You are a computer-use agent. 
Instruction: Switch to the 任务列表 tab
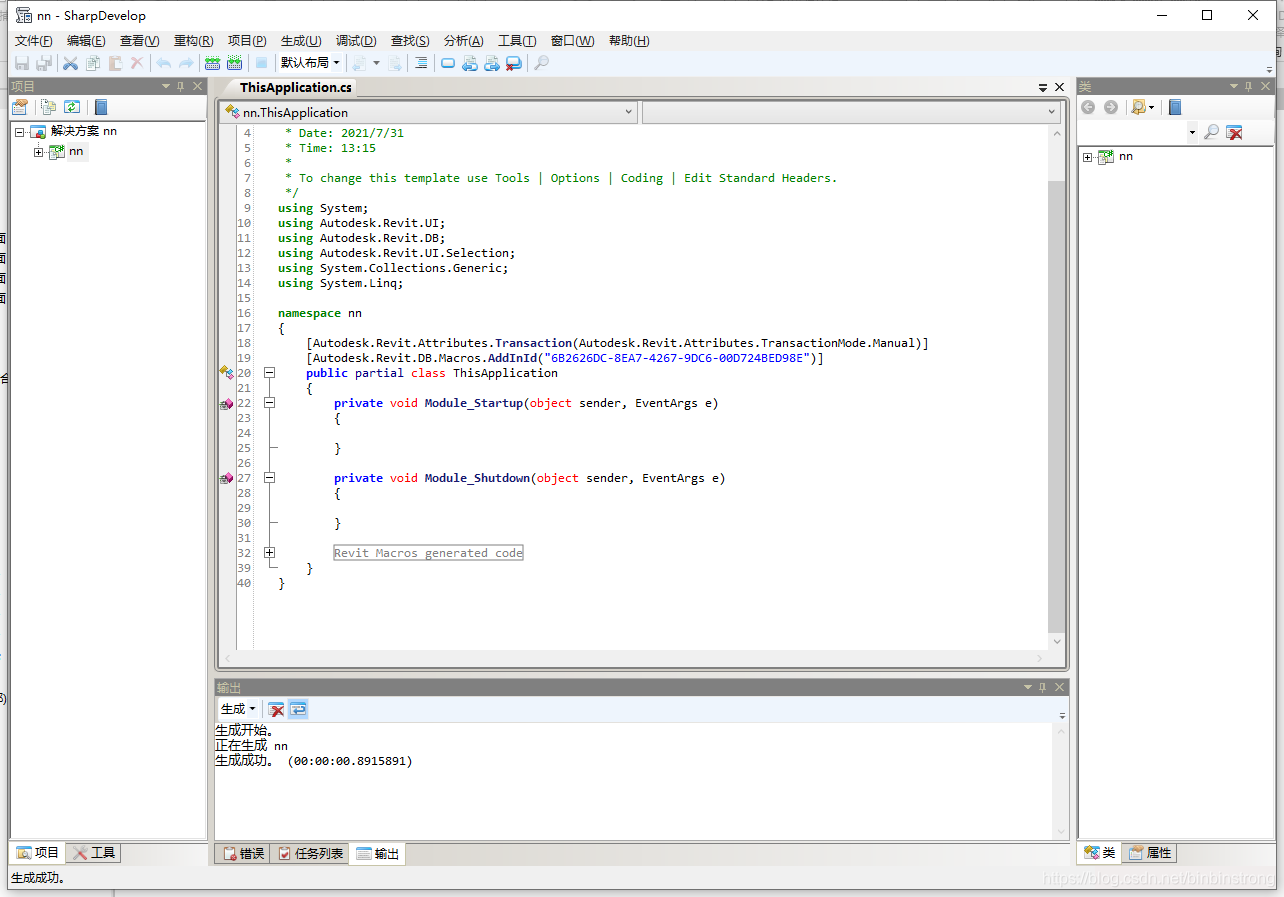pos(310,854)
